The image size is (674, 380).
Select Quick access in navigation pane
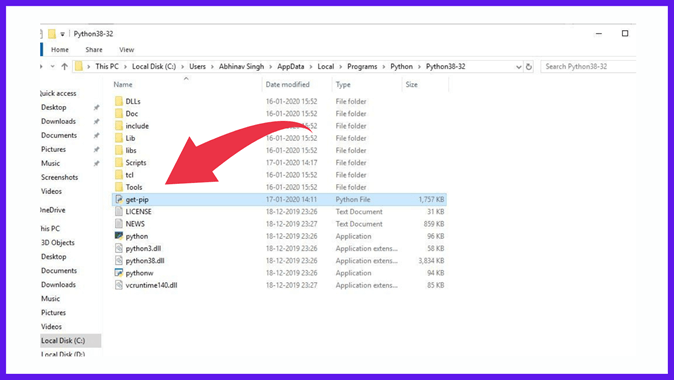58,93
